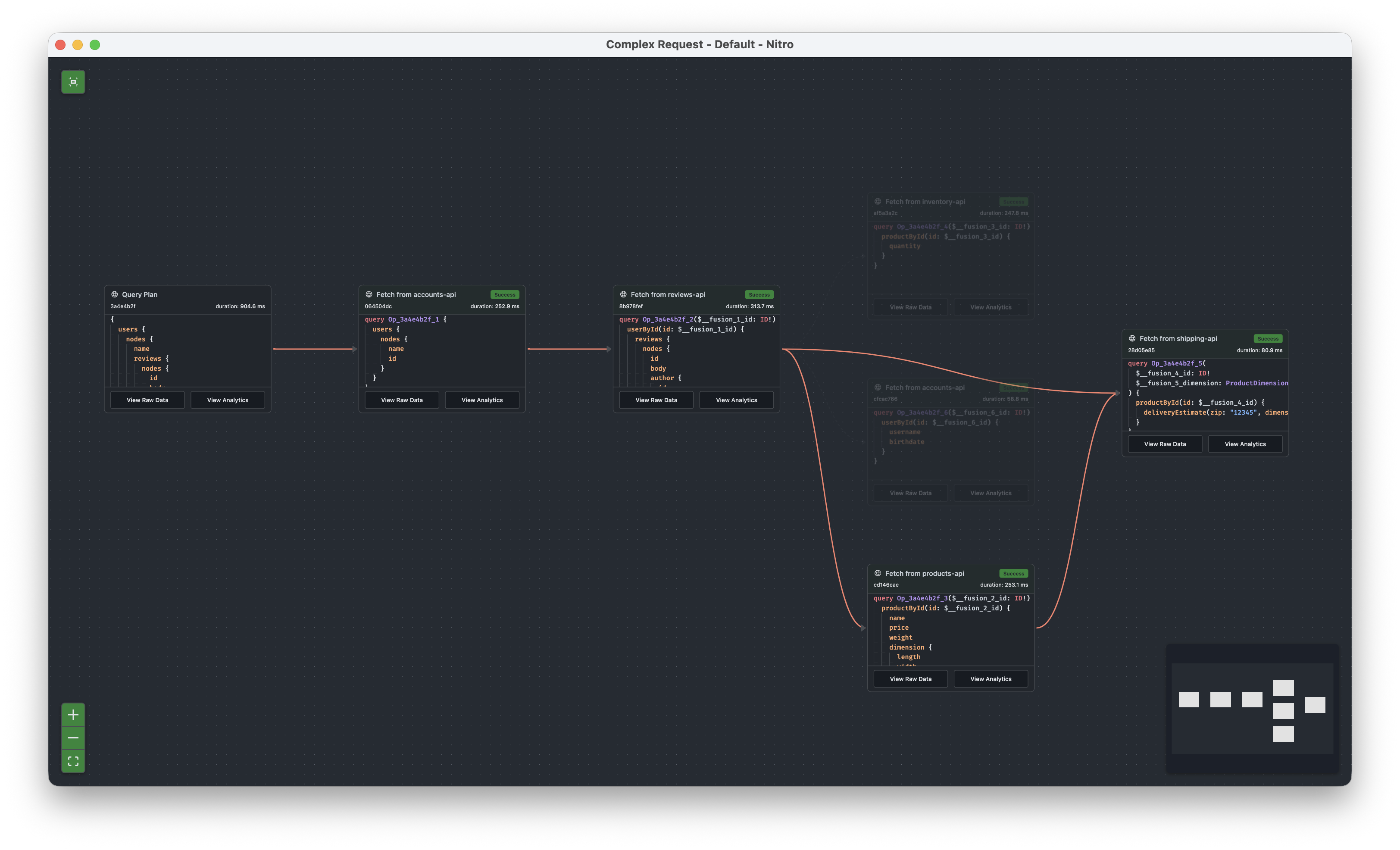Screen dimensions: 1400x850
Task: Click the rightmost minimap node thumbnail
Action: coord(1315,705)
